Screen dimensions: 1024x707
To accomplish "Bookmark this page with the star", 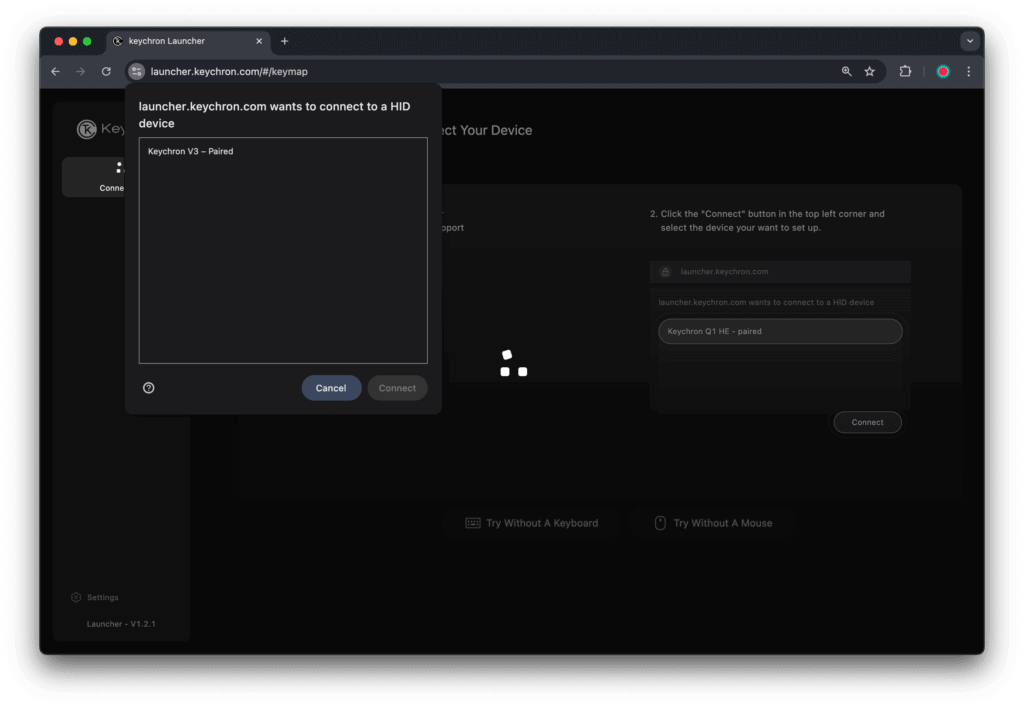I will pyautogui.click(x=870, y=71).
